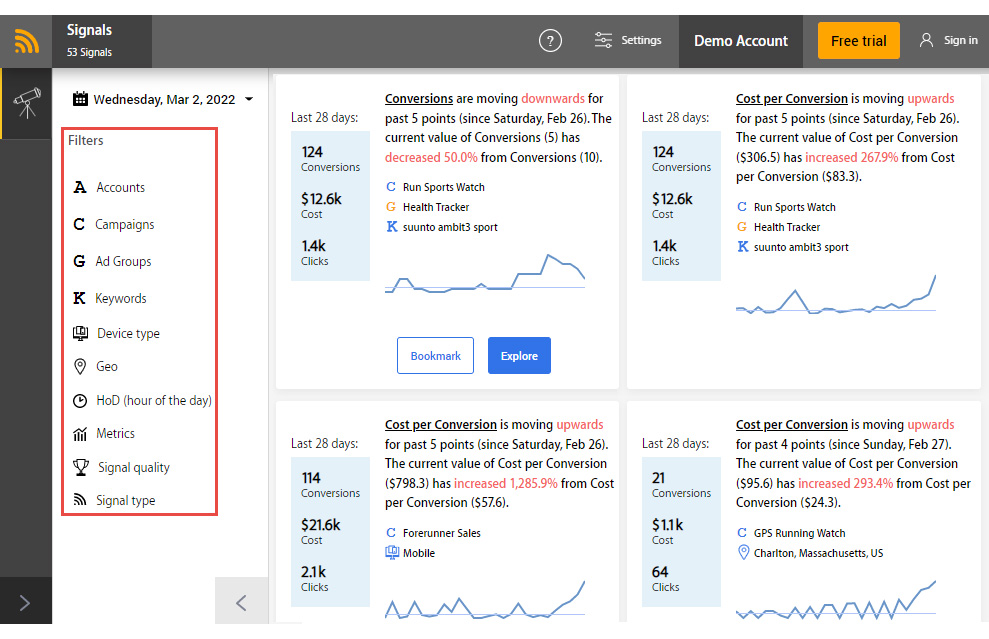
Task: Open the date dropdown for Mar 2, 2022
Action: [x=249, y=99]
